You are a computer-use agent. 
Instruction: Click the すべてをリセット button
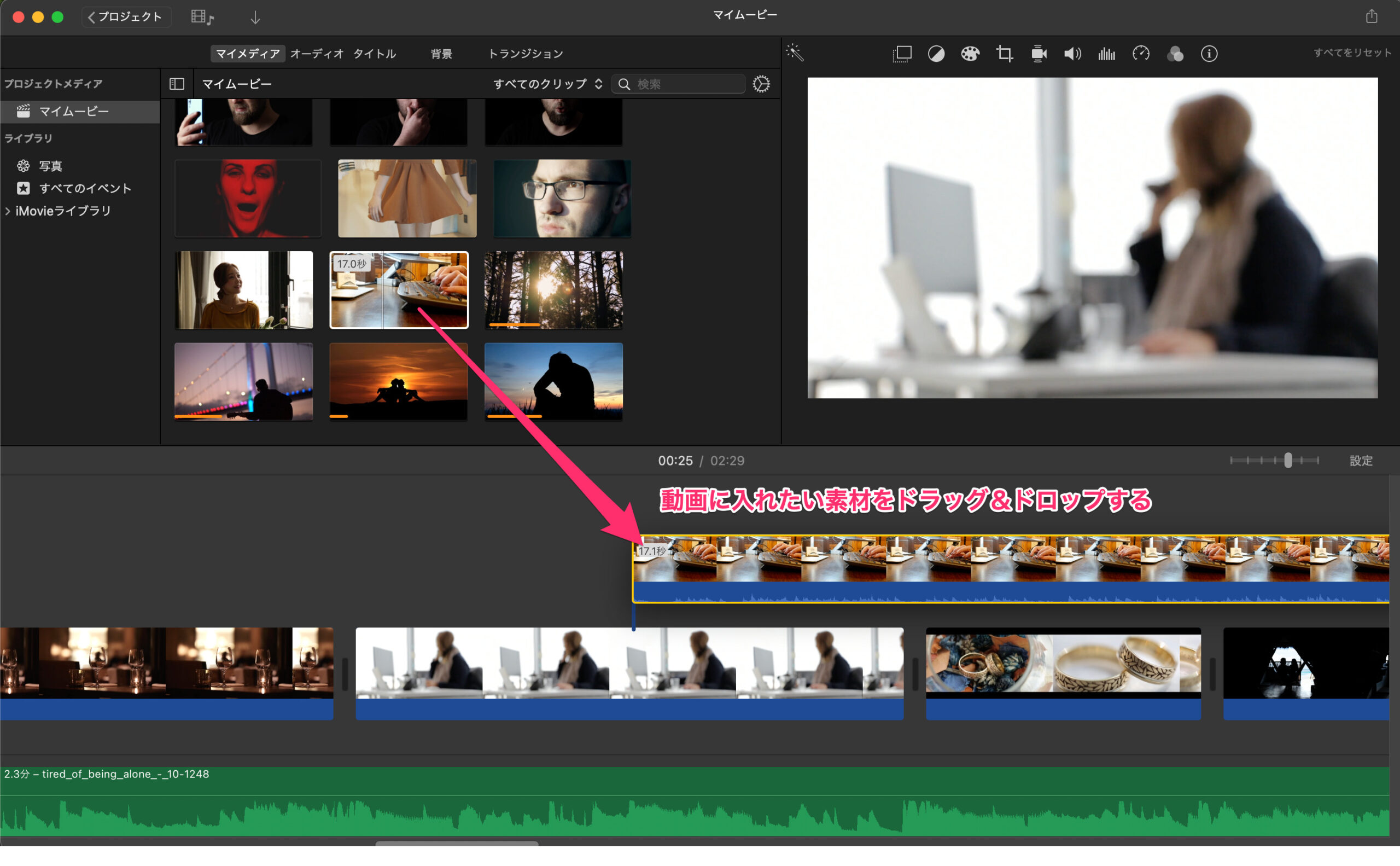point(1352,53)
